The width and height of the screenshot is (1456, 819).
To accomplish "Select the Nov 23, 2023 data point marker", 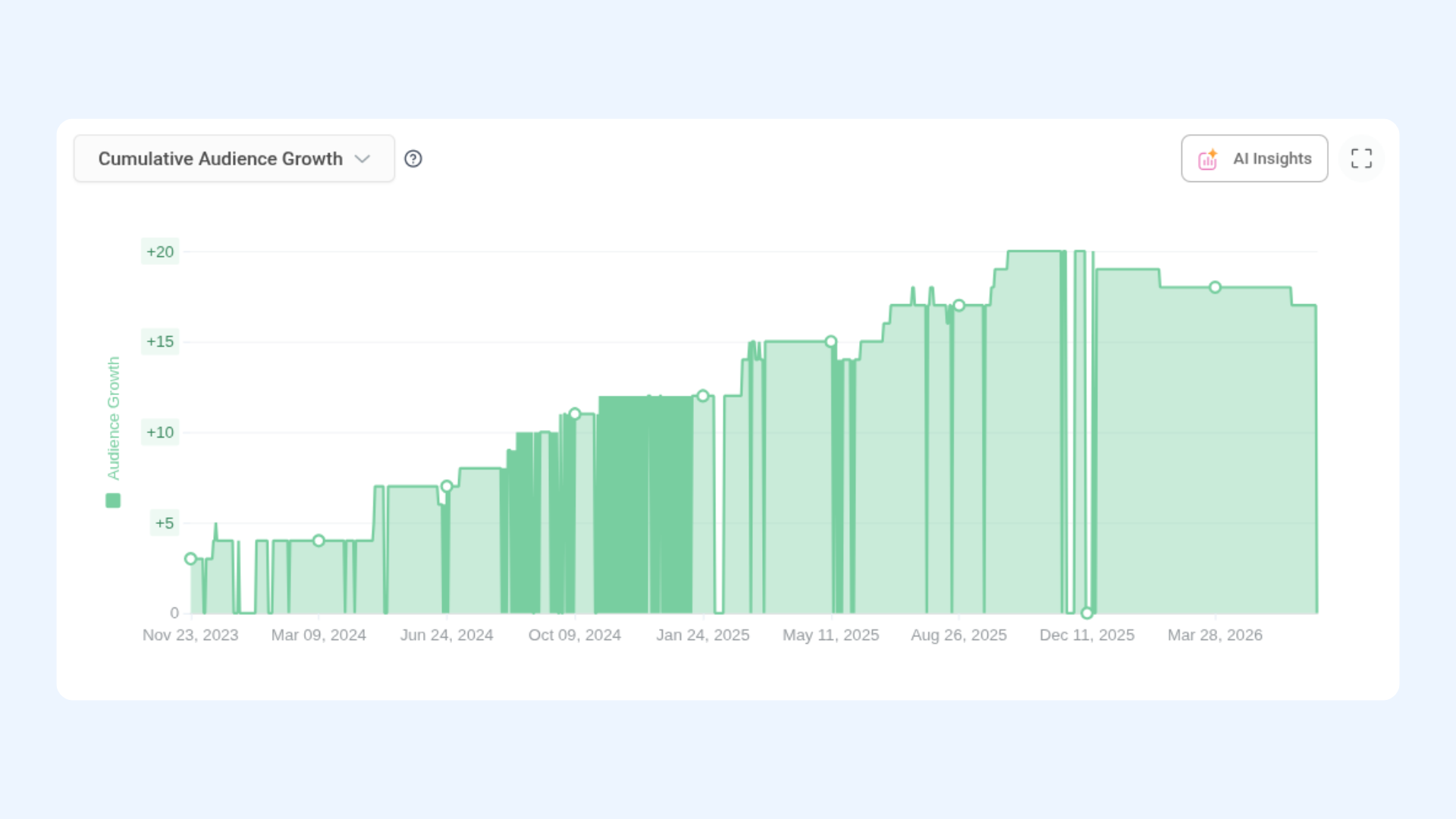I will tap(191, 559).
